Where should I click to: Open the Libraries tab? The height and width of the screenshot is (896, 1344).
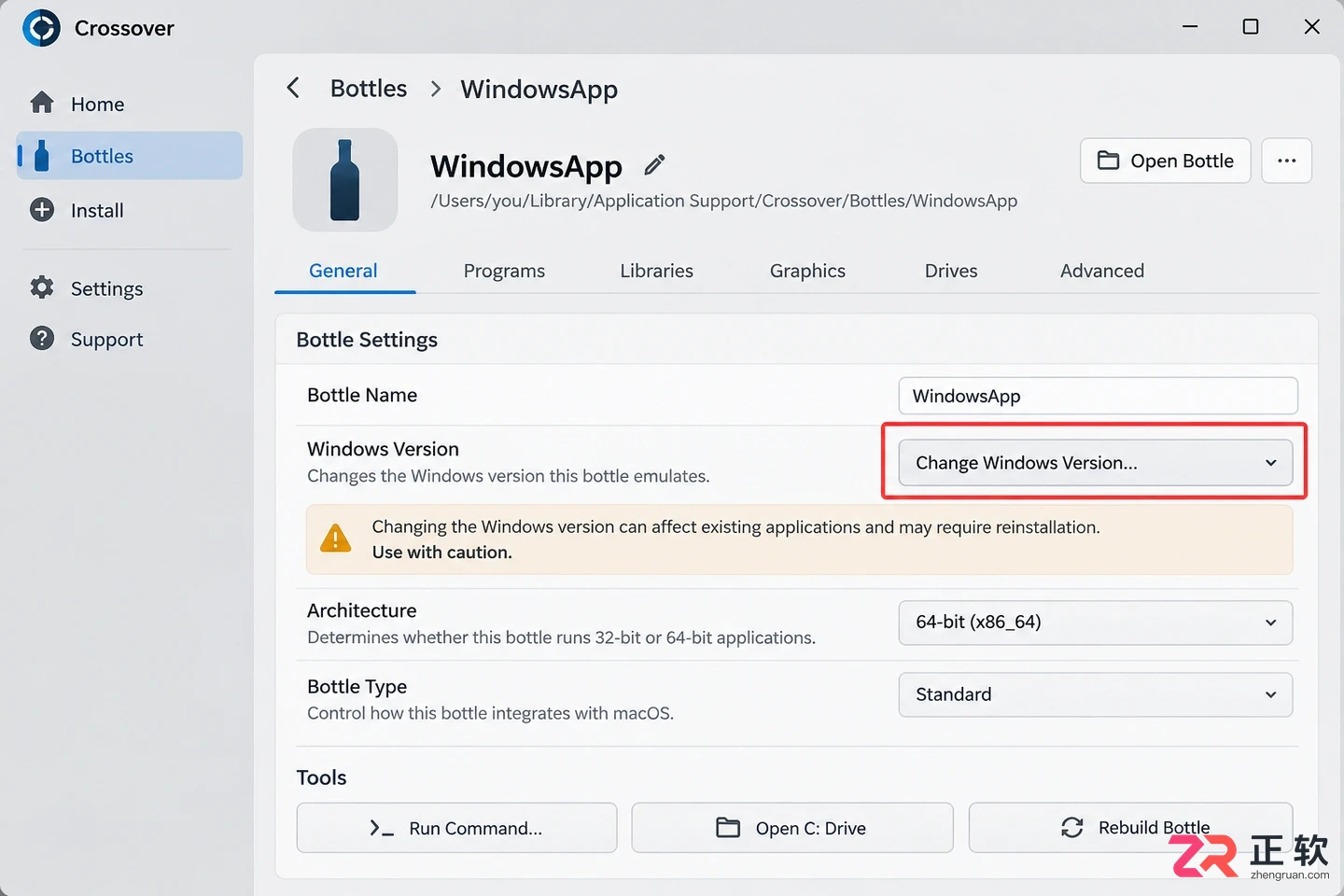click(x=657, y=271)
